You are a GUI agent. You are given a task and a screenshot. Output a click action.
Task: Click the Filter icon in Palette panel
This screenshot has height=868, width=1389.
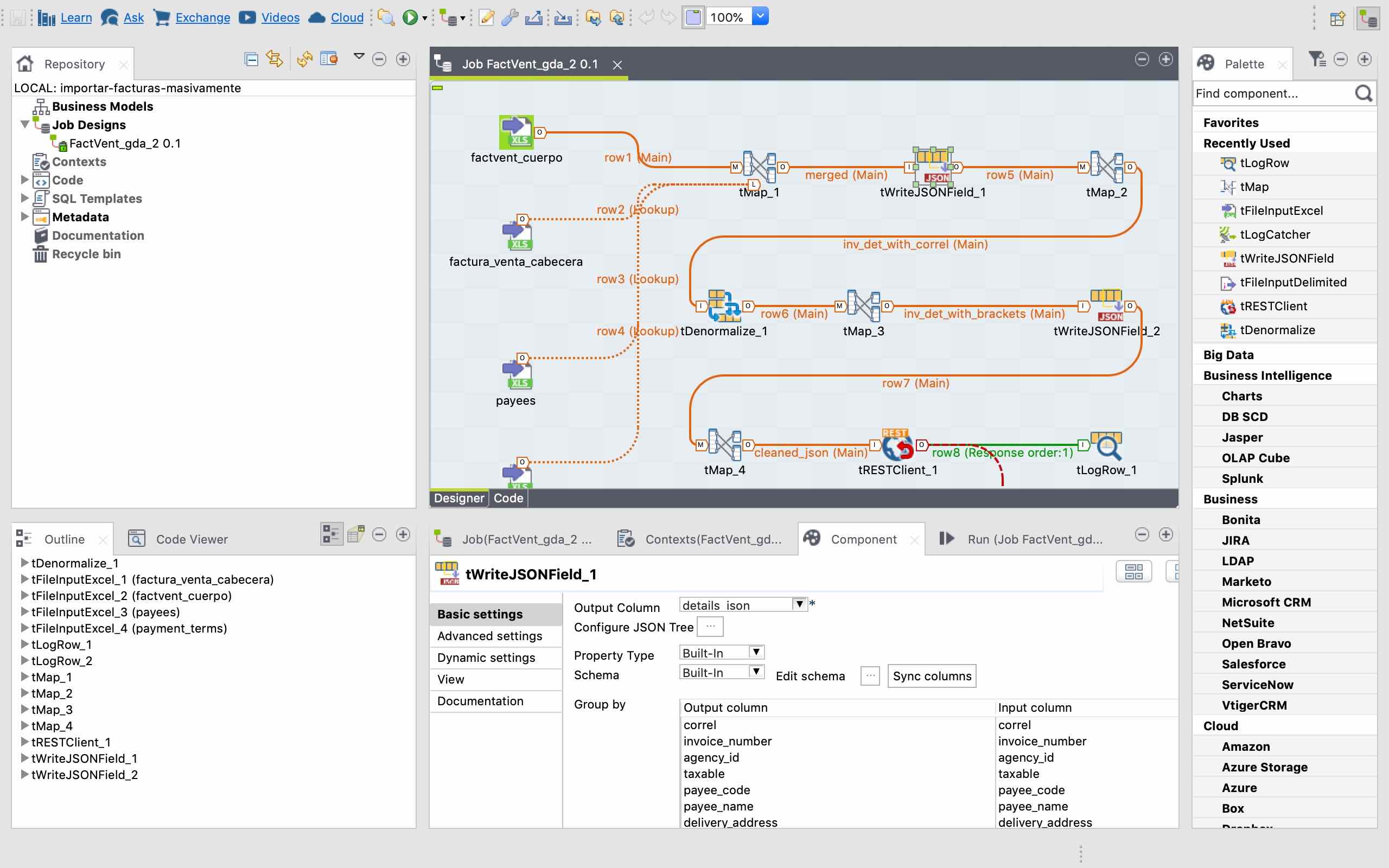coord(1317,60)
